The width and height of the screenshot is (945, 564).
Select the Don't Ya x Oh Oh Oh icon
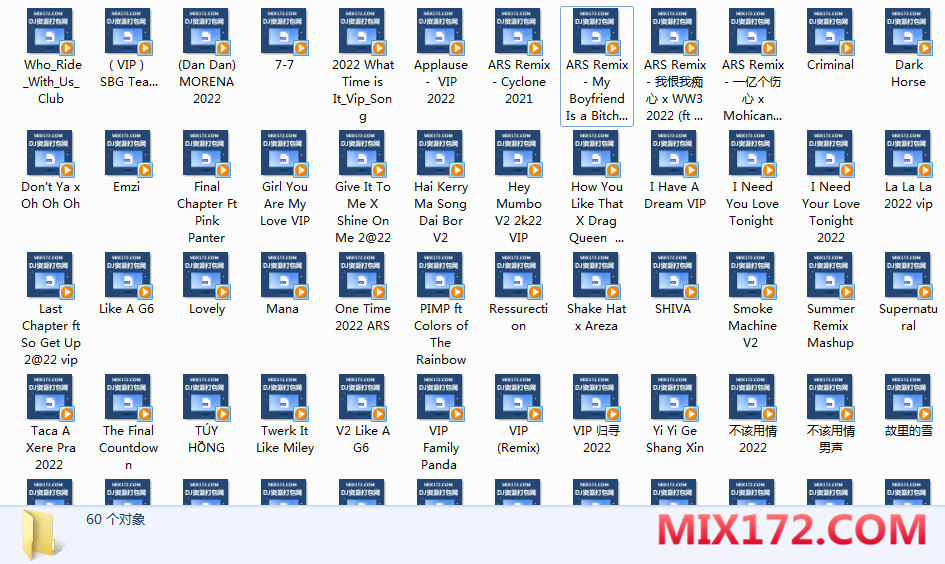[50, 154]
